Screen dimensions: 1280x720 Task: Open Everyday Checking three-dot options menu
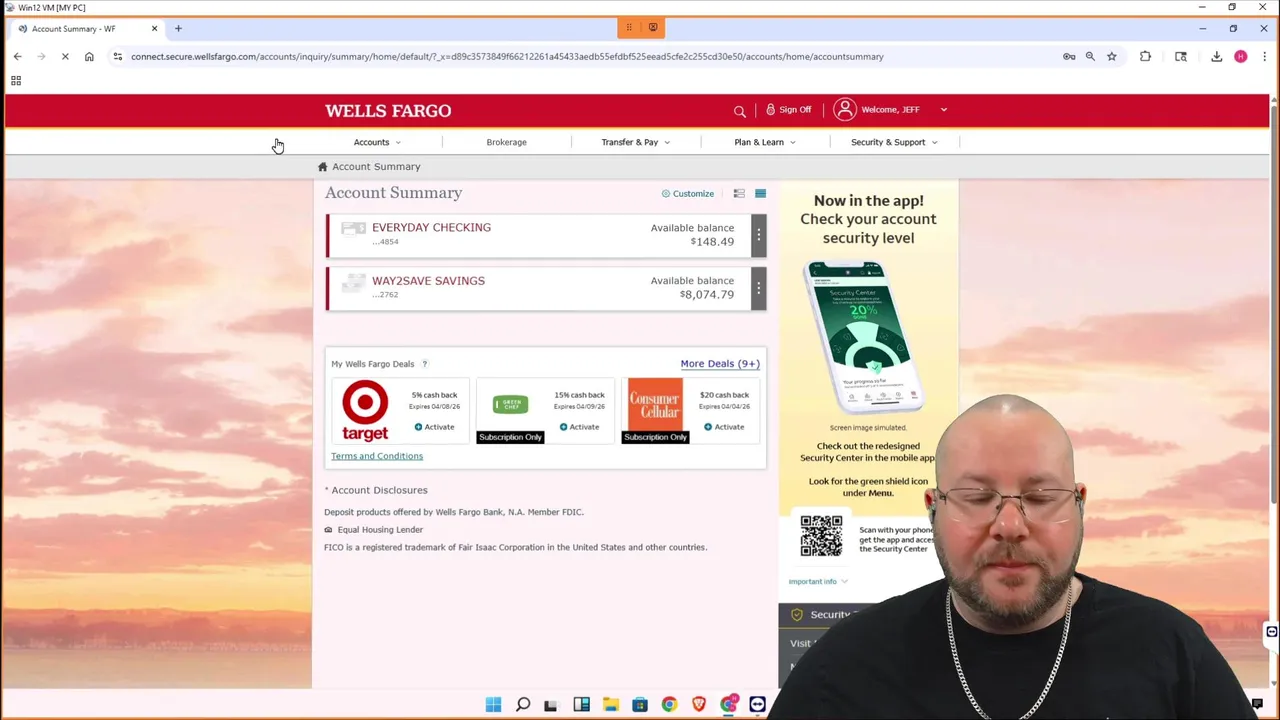758,235
